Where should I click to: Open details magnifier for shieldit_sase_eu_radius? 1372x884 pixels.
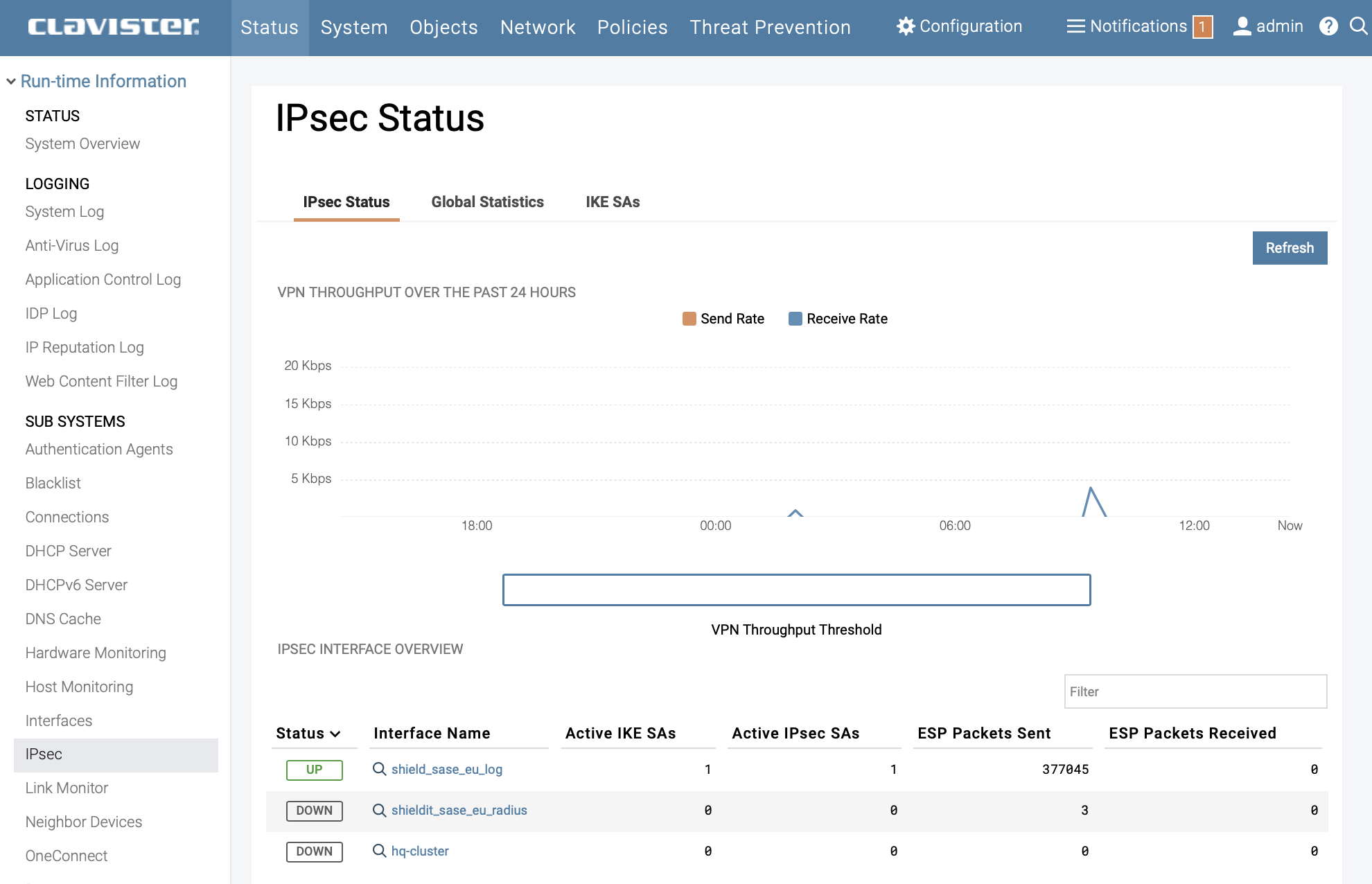(x=378, y=810)
